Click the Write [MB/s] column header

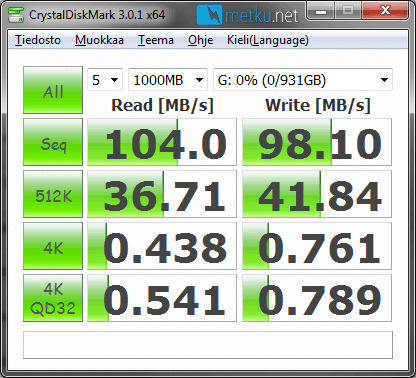[318, 106]
